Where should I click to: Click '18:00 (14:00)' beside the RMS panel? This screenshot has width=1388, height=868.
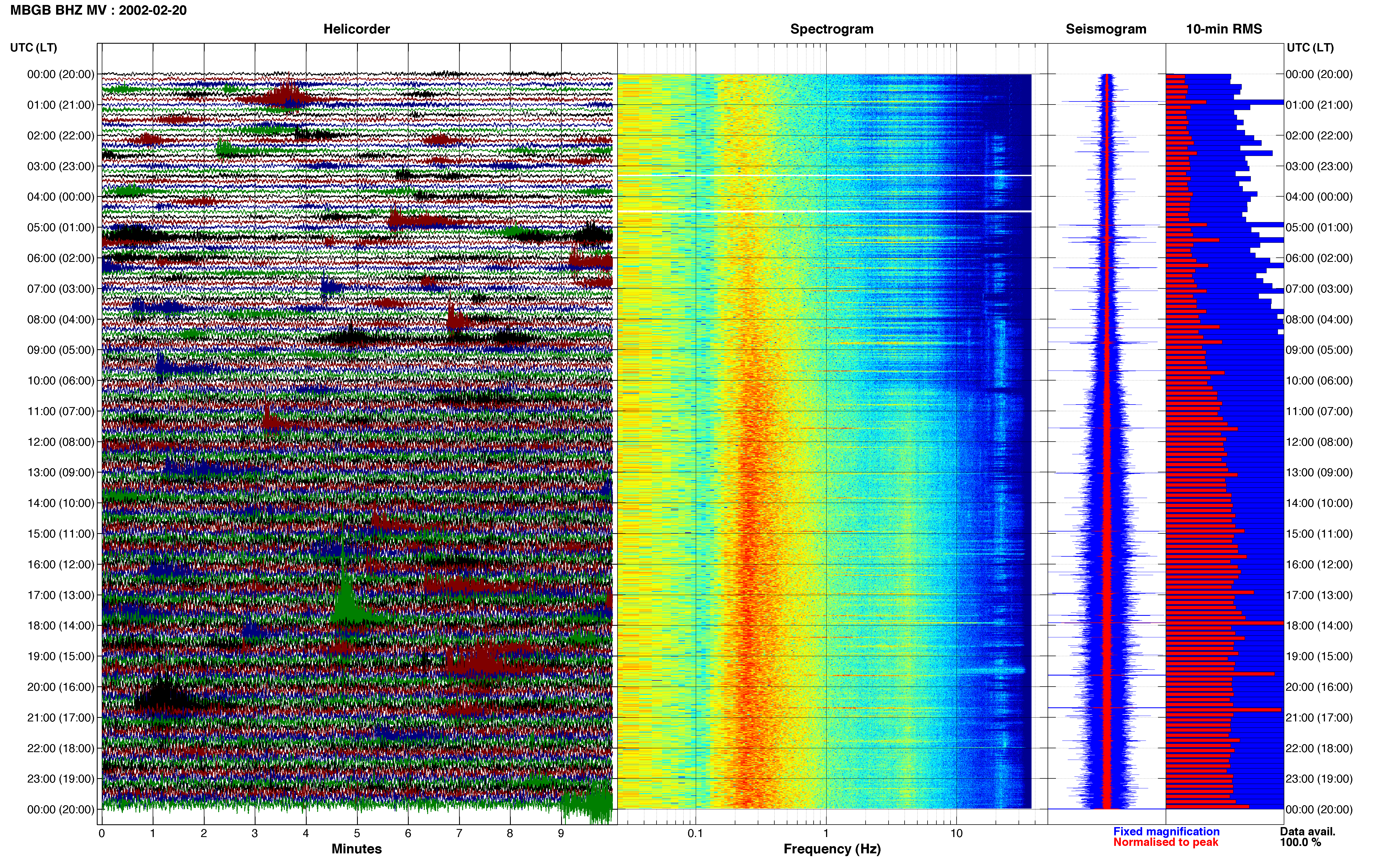1319,626
